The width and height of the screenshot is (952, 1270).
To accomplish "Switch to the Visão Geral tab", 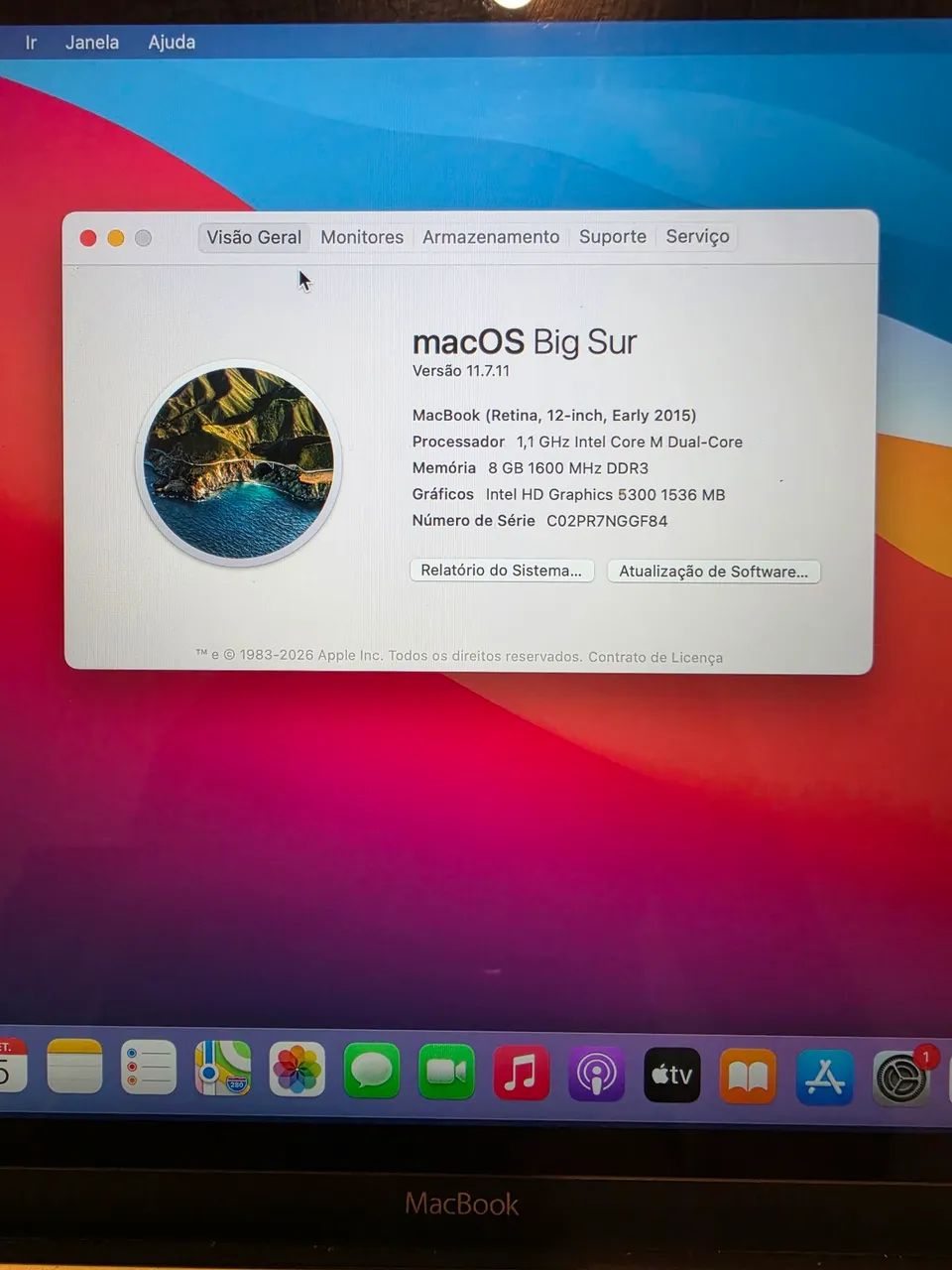I will click(254, 237).
